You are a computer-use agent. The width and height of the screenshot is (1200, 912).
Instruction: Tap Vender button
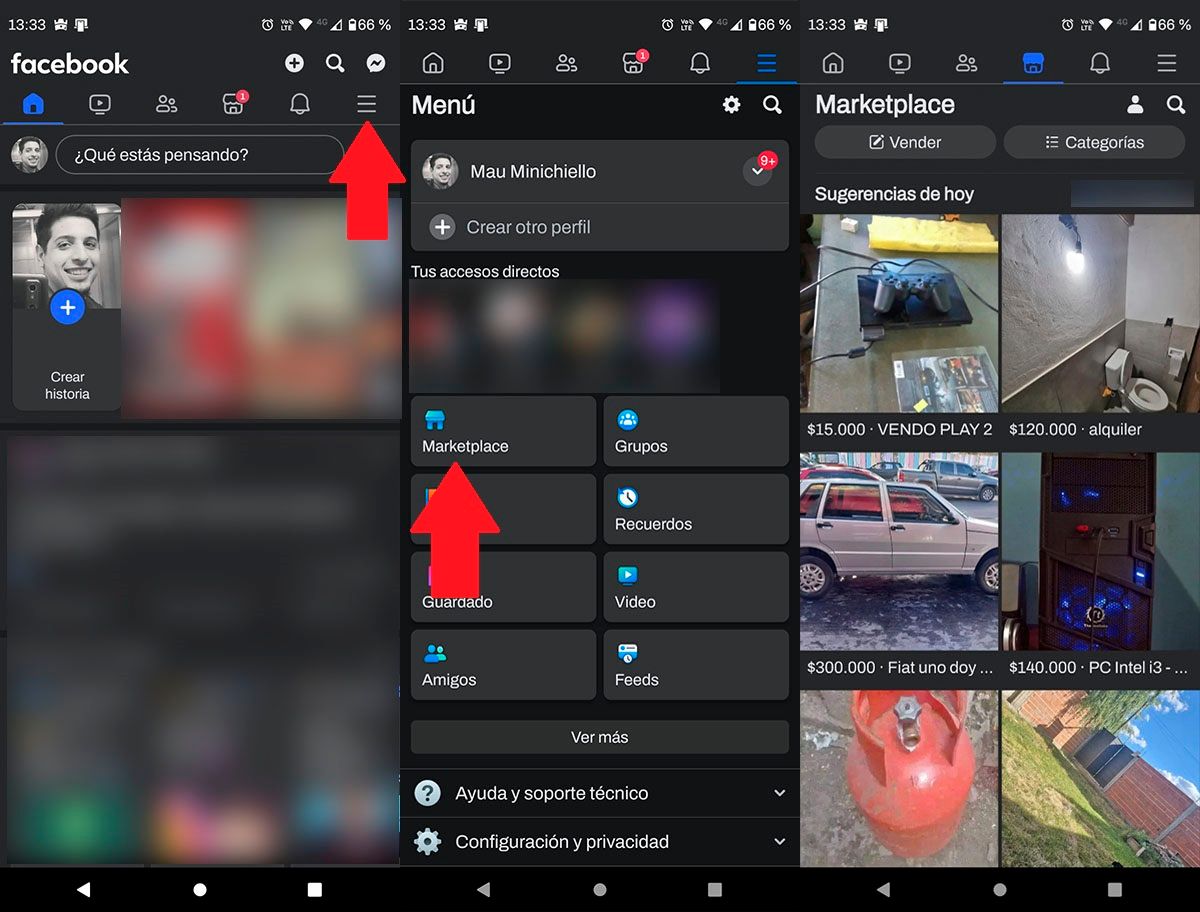click(905, 142)
